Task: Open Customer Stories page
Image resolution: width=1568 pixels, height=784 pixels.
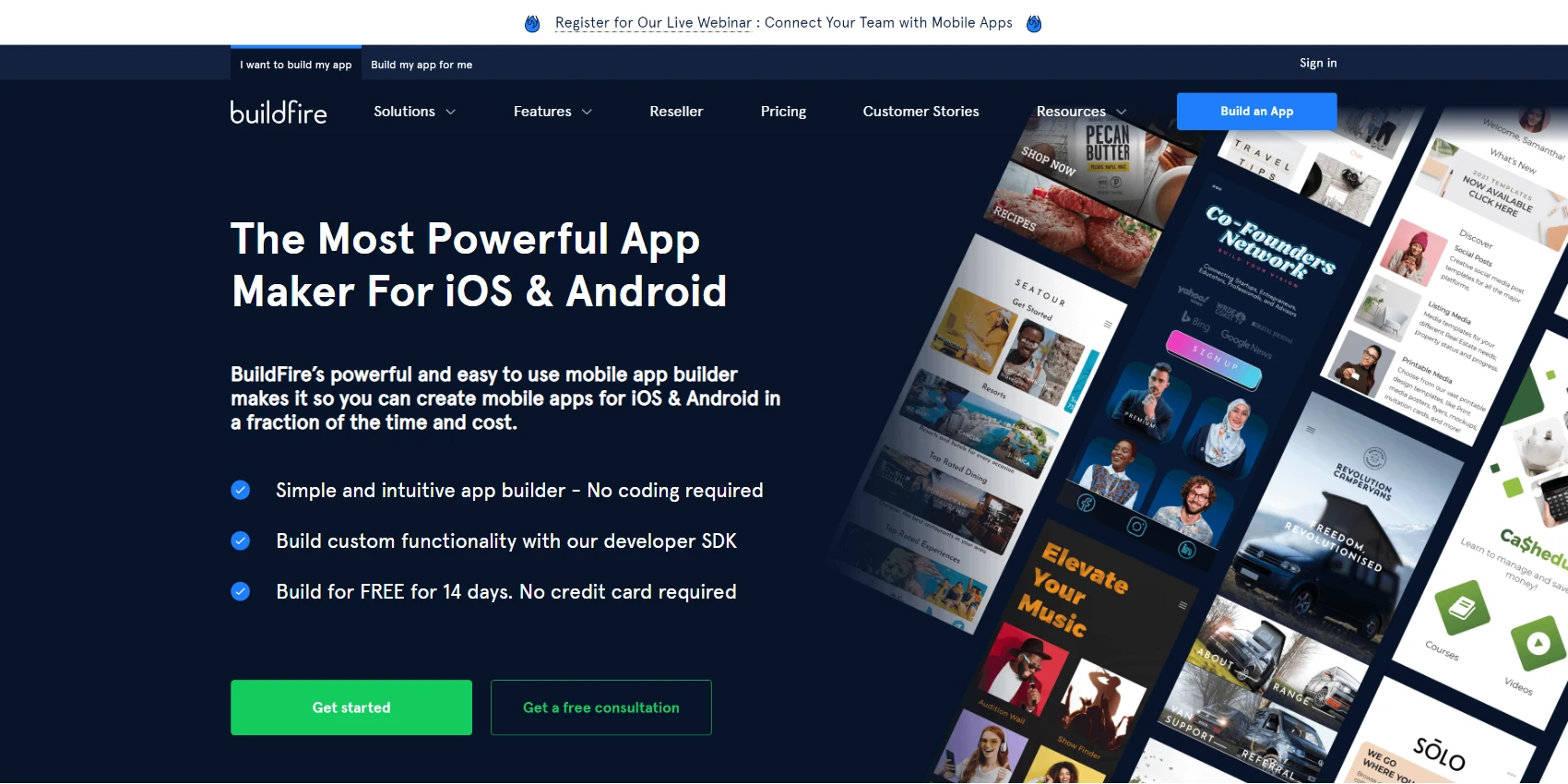Action: (x=921, y=112)
